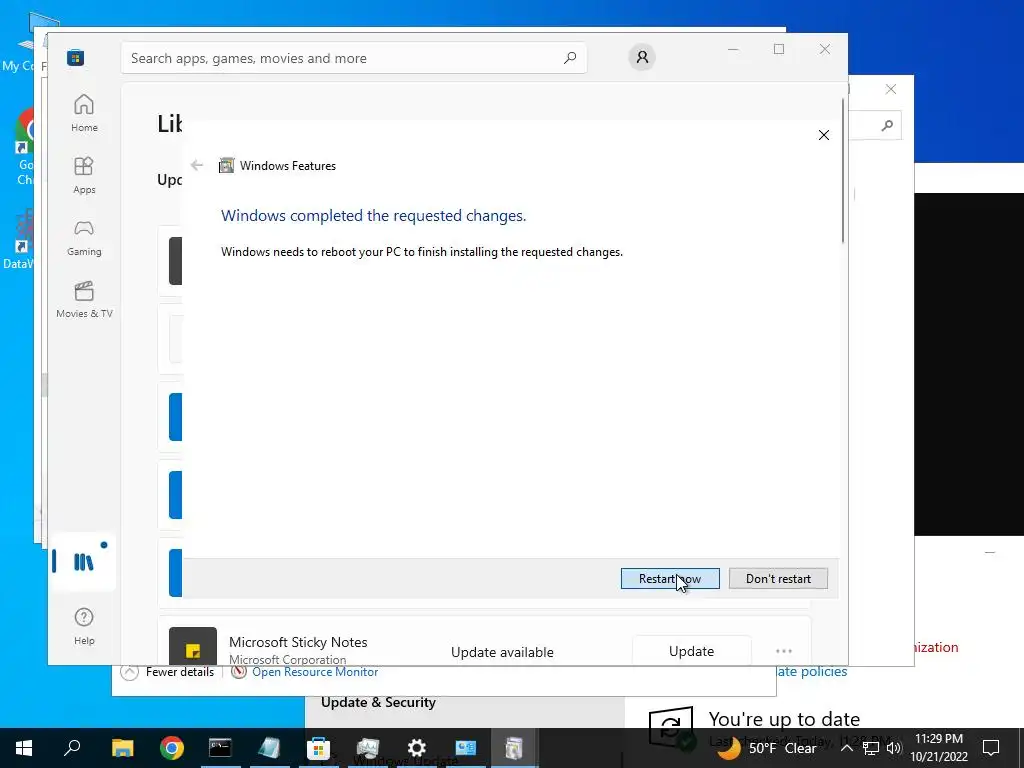Show hidden system tray icons
This screenshot has width=1024, height=768.
coord(846,748)
